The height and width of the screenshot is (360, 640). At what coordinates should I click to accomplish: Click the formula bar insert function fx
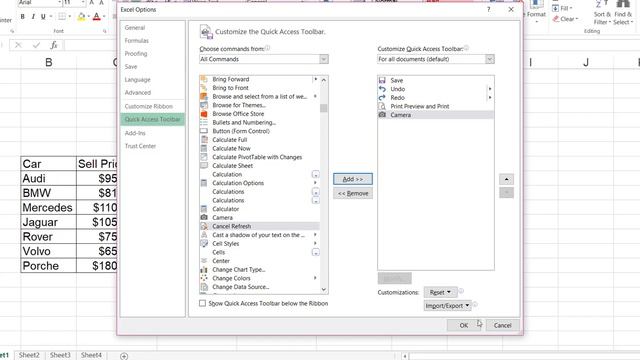pos(54,45)
